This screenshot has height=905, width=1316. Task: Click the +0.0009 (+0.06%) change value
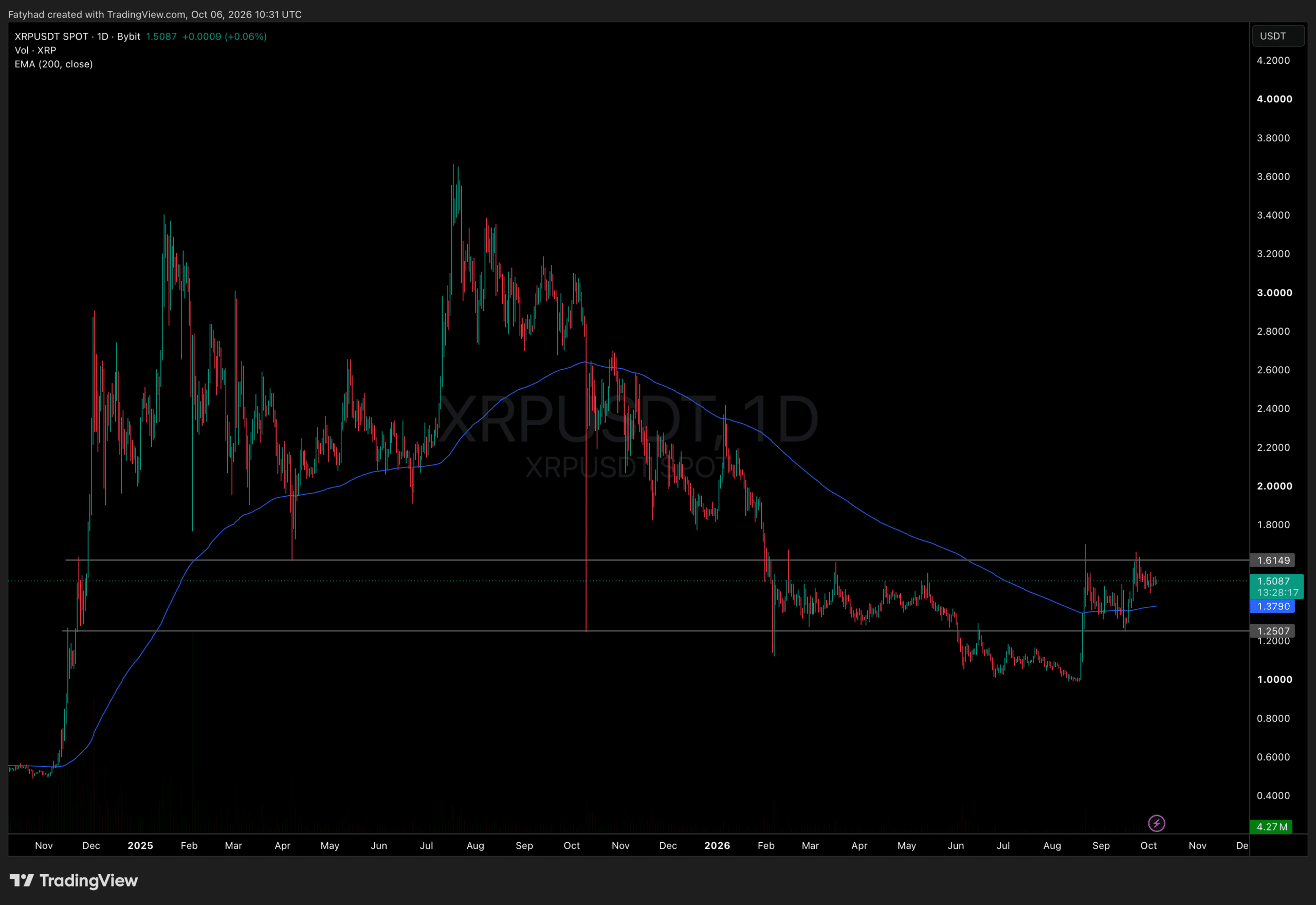pyautogui.click(x=225, y=37)
